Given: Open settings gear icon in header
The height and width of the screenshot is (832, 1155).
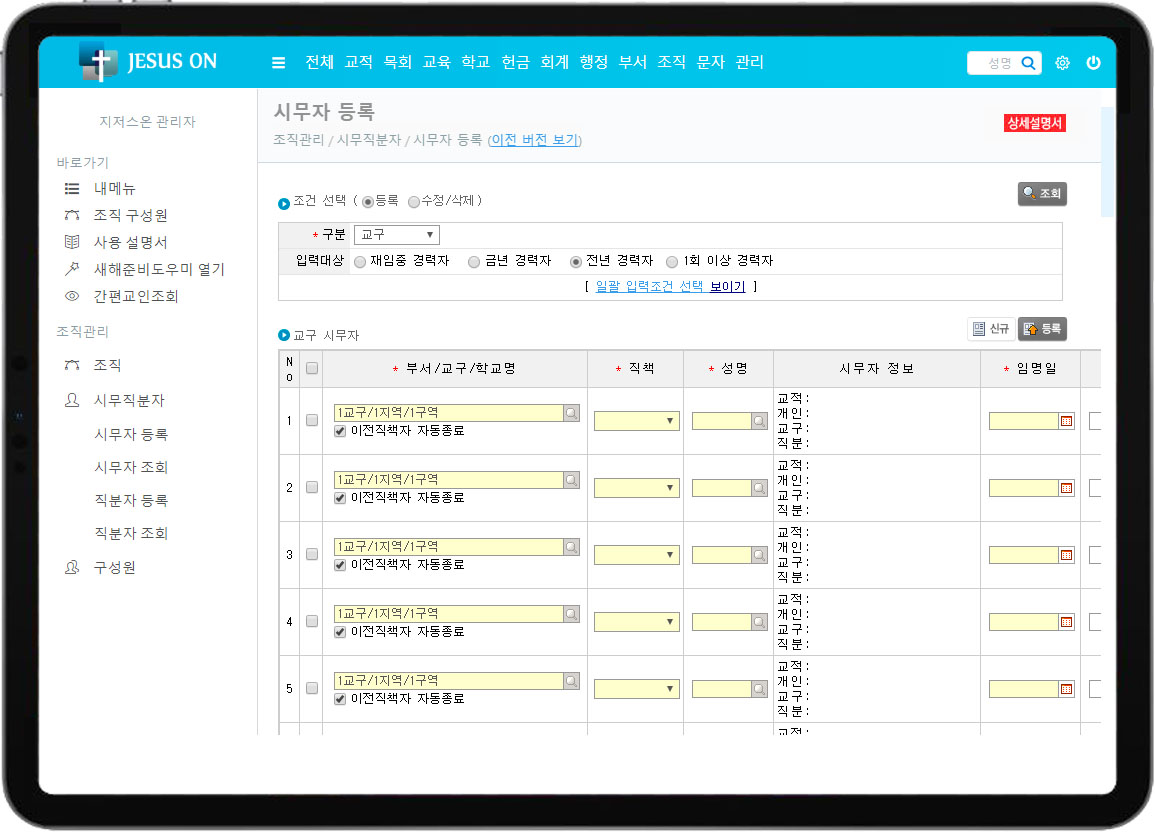Looking at the screenshot, I should pos(1062,63).
